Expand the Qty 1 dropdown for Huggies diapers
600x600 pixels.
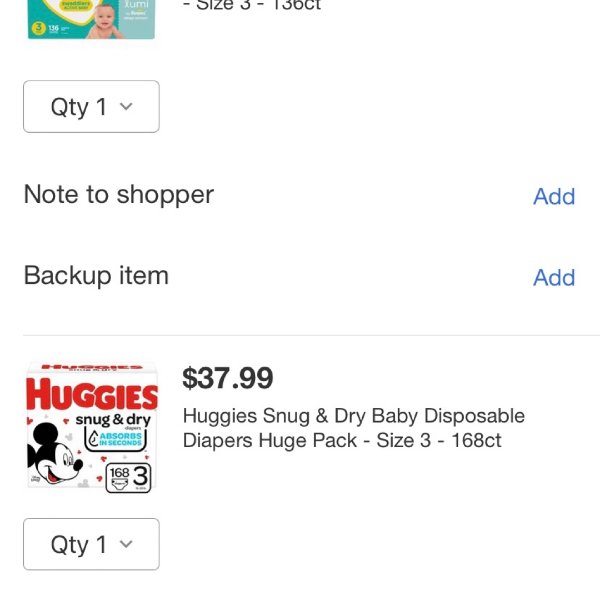[91, 544]
